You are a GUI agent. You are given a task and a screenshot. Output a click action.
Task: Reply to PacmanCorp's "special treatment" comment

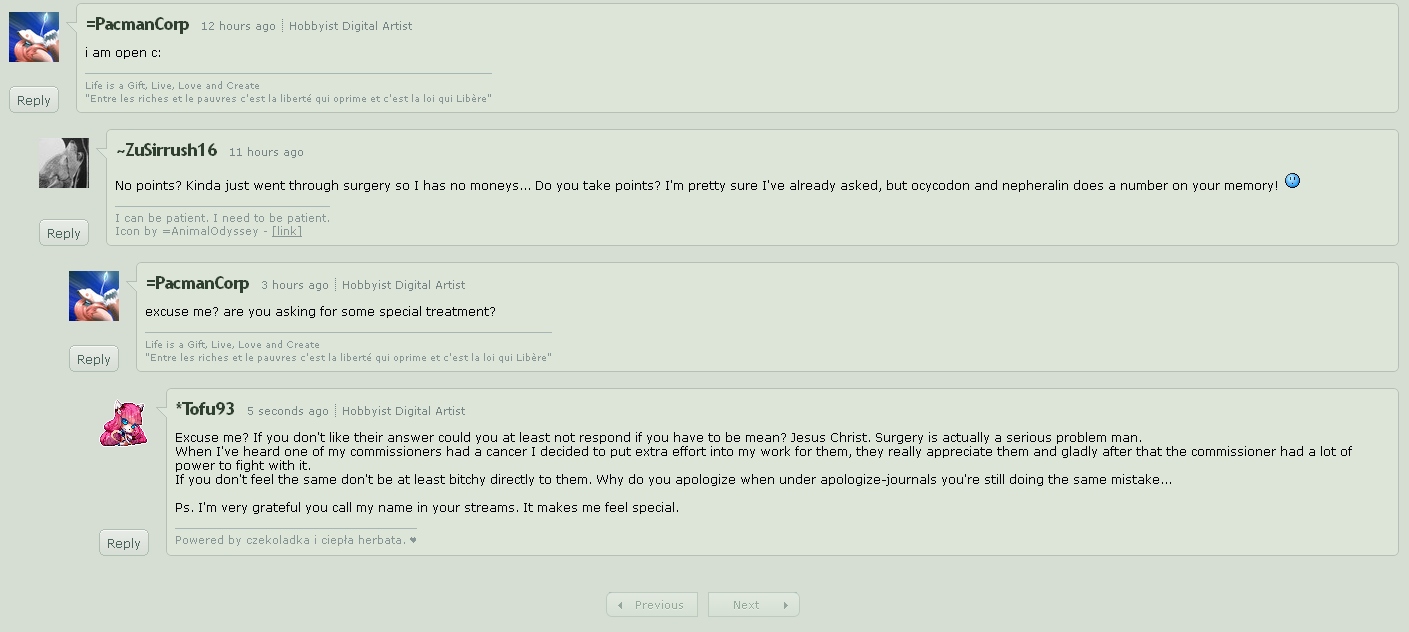[x=94, y=359]
